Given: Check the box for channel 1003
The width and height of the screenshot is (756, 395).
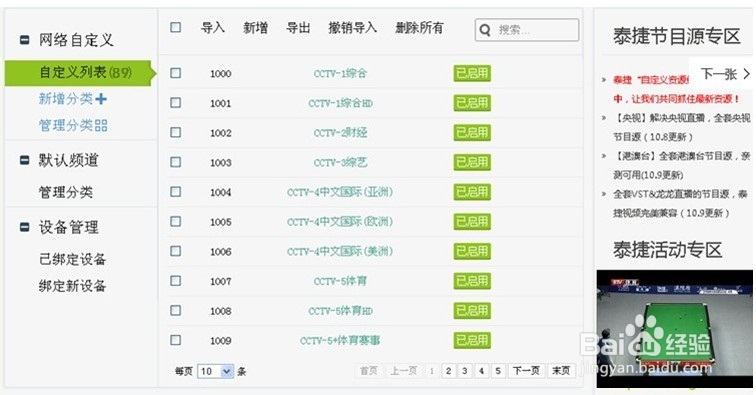Looking at the screenshot, I should click(x=176, y=162).
